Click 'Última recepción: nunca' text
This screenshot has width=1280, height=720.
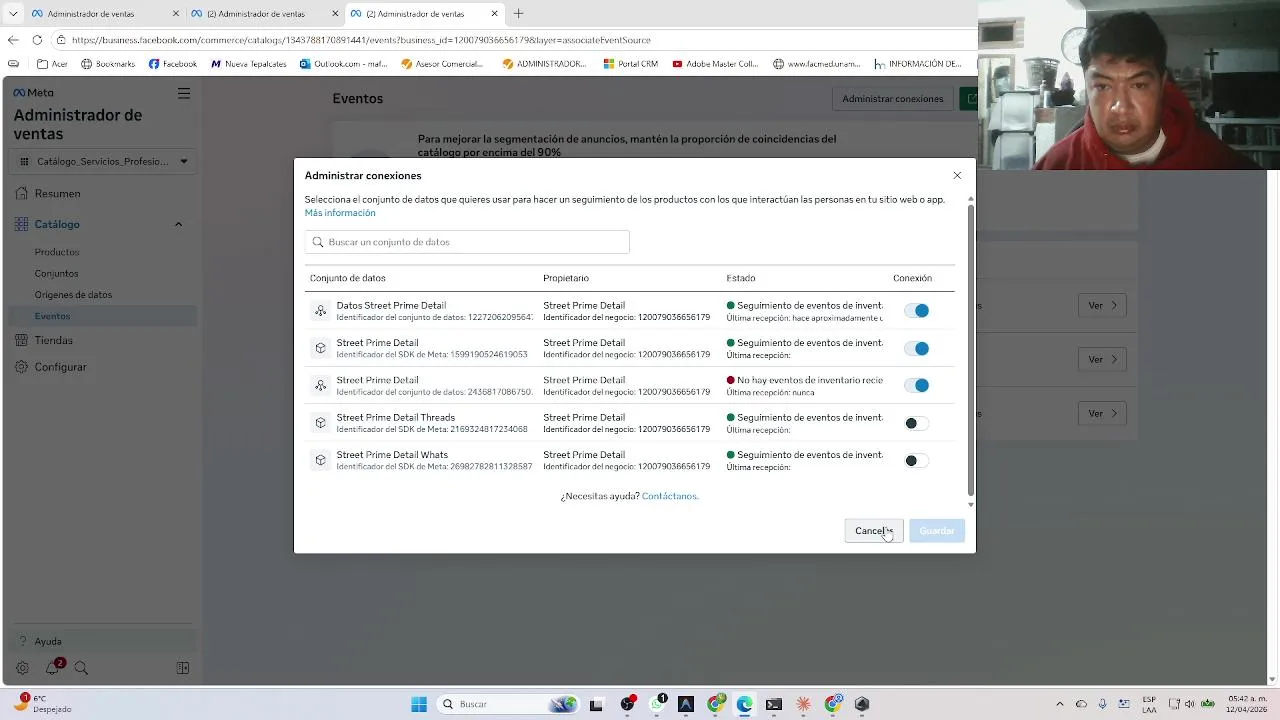tap(770, 392)
